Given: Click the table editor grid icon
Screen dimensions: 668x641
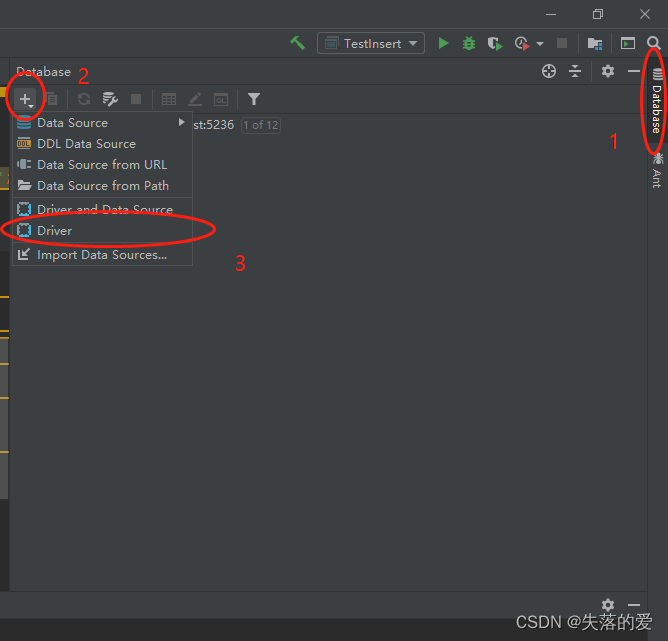Looking at the screenshot, I should pos(169,99).
